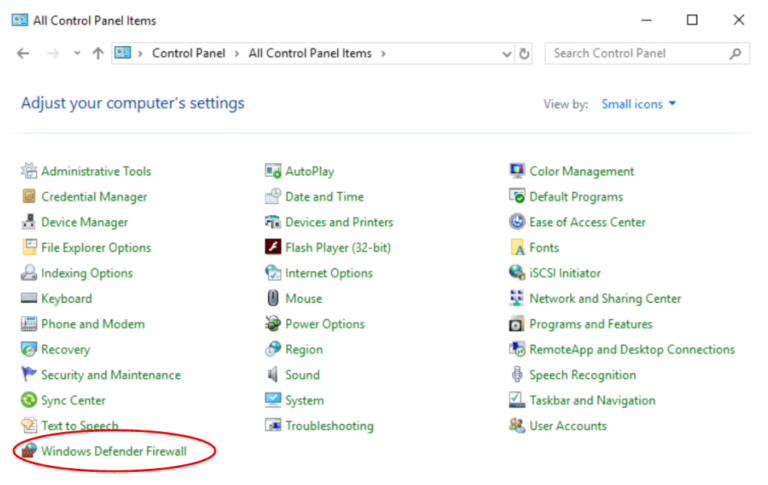The height and width of the screenshot is (485, 768).
Task: Click the Region globe icon
Action: (x=273, y=349)
